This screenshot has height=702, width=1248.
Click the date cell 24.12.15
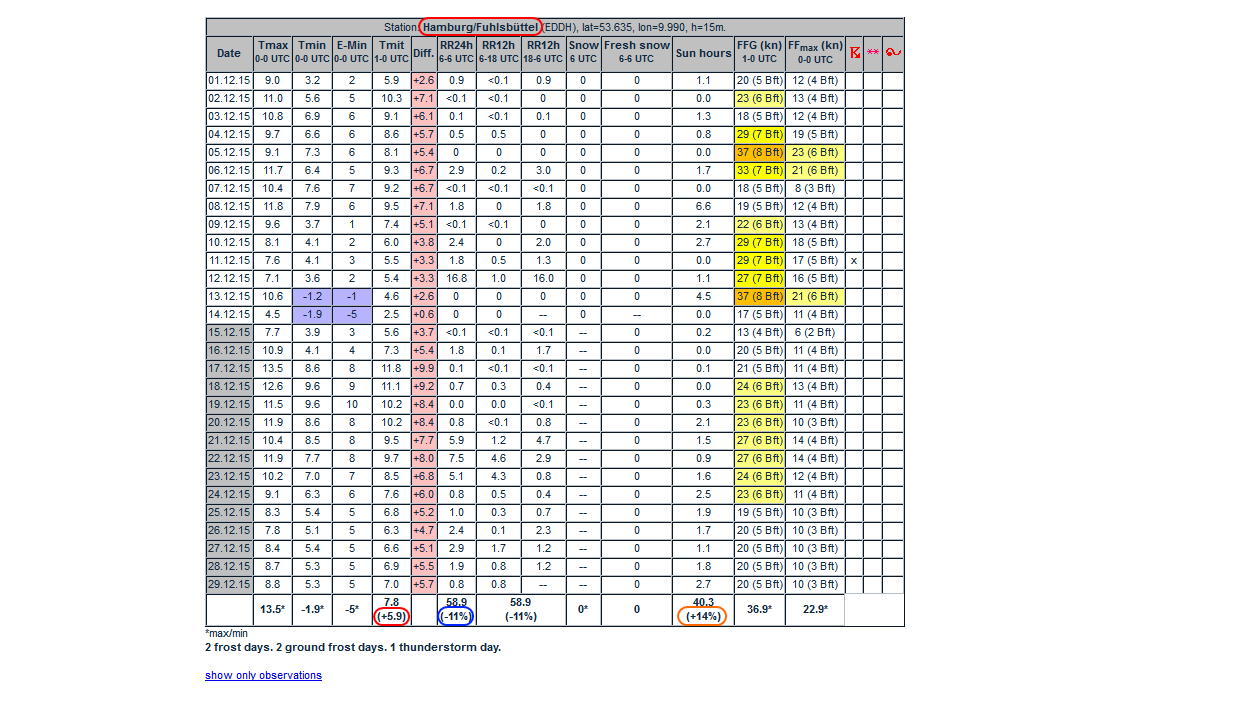click(229, 494)
